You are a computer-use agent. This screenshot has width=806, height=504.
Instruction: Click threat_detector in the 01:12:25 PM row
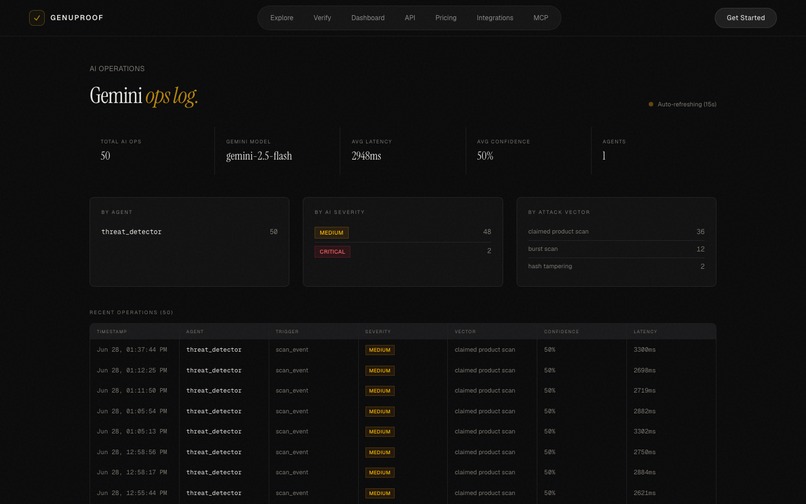tap(214, 370)
